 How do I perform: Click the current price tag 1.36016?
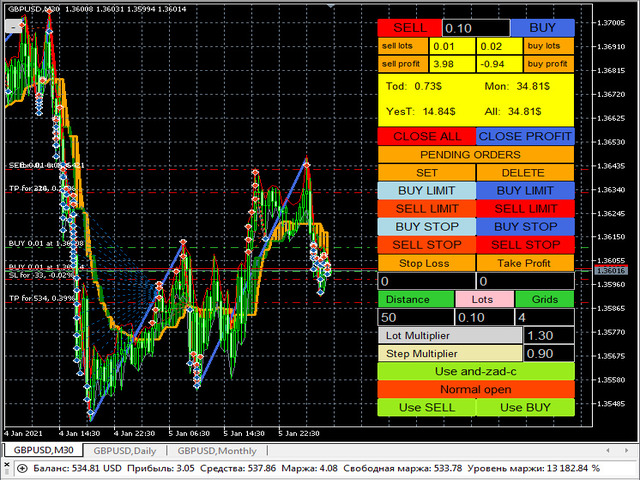click(x=611, y=271)
